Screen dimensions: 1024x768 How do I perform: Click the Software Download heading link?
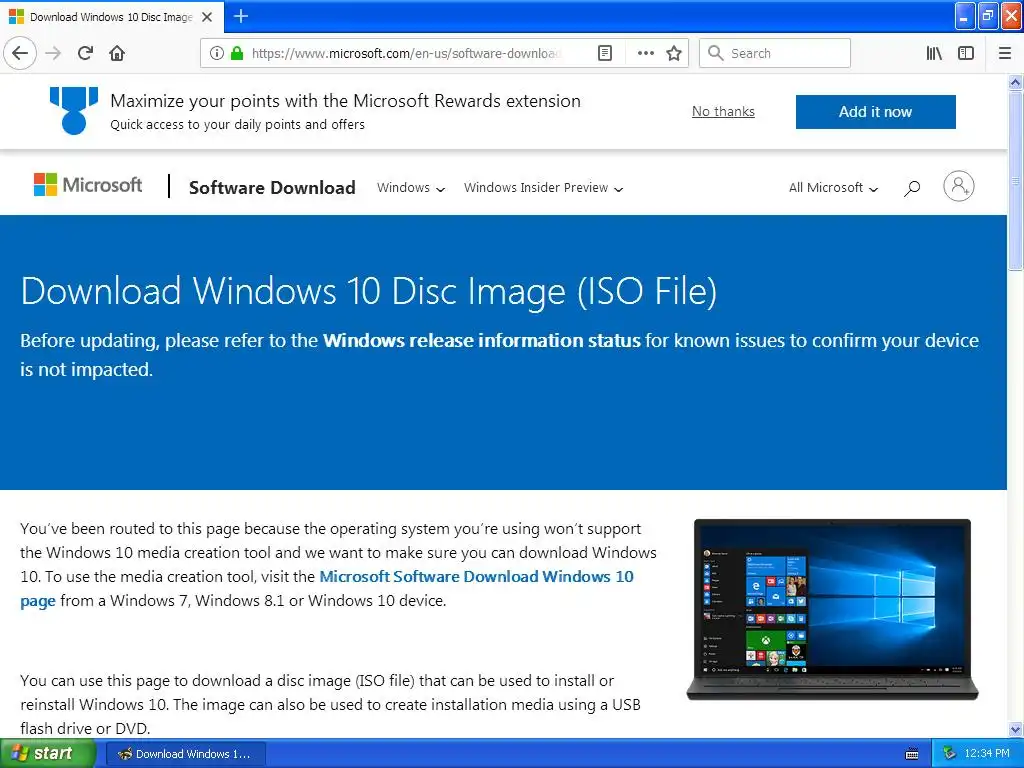coord(272,187)
